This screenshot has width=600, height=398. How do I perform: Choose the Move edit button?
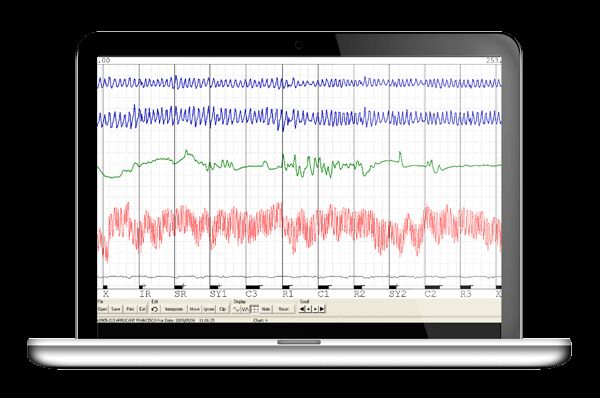[x=195, y=309]
